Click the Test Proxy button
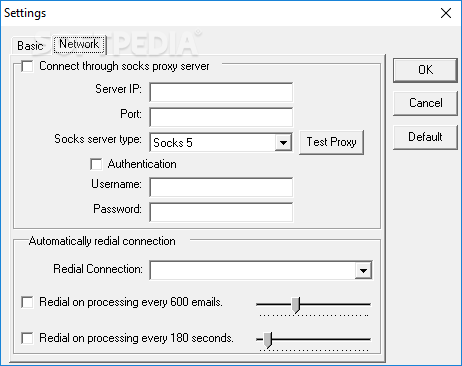 point(331,142)
